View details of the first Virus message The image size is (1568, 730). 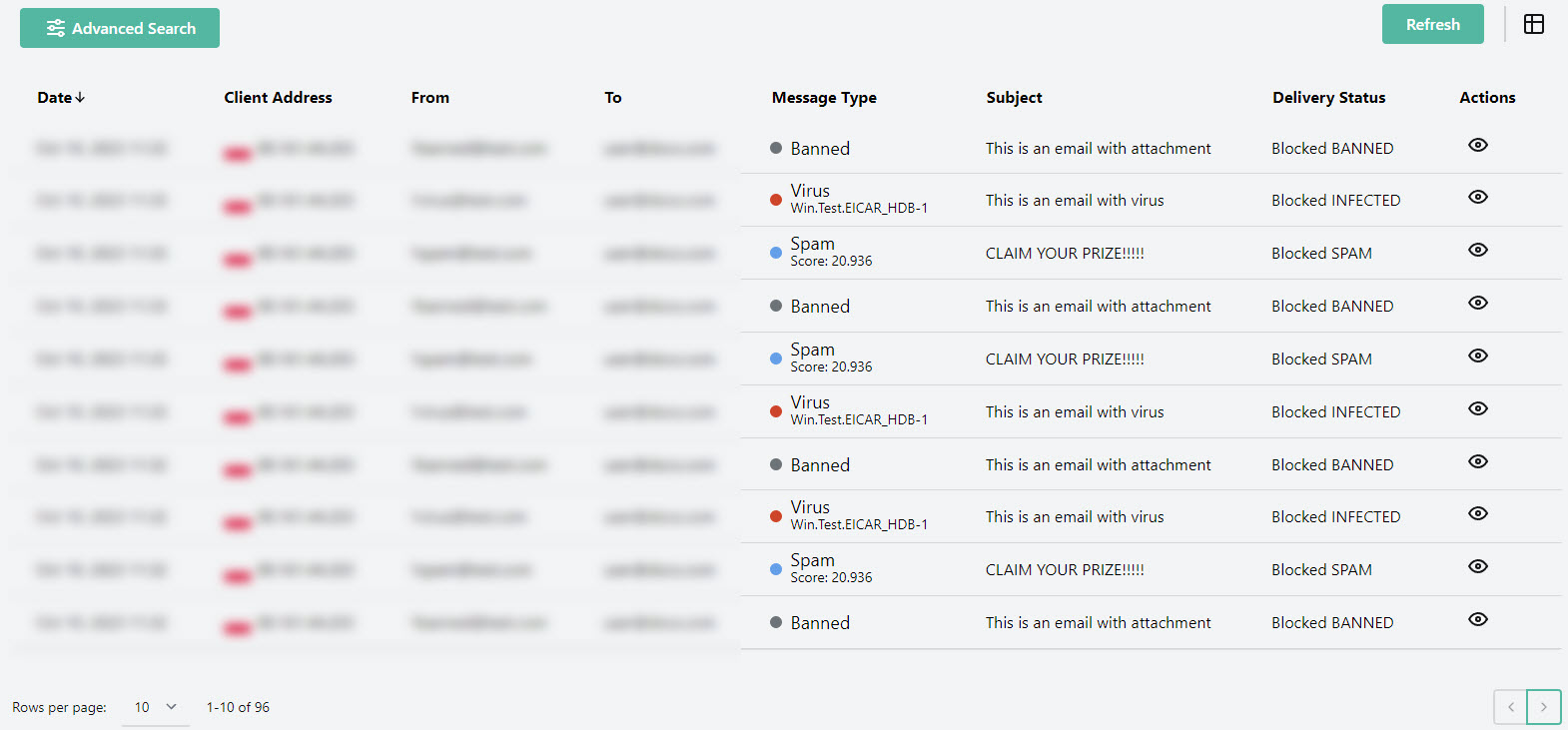(x=1478, y=197)
